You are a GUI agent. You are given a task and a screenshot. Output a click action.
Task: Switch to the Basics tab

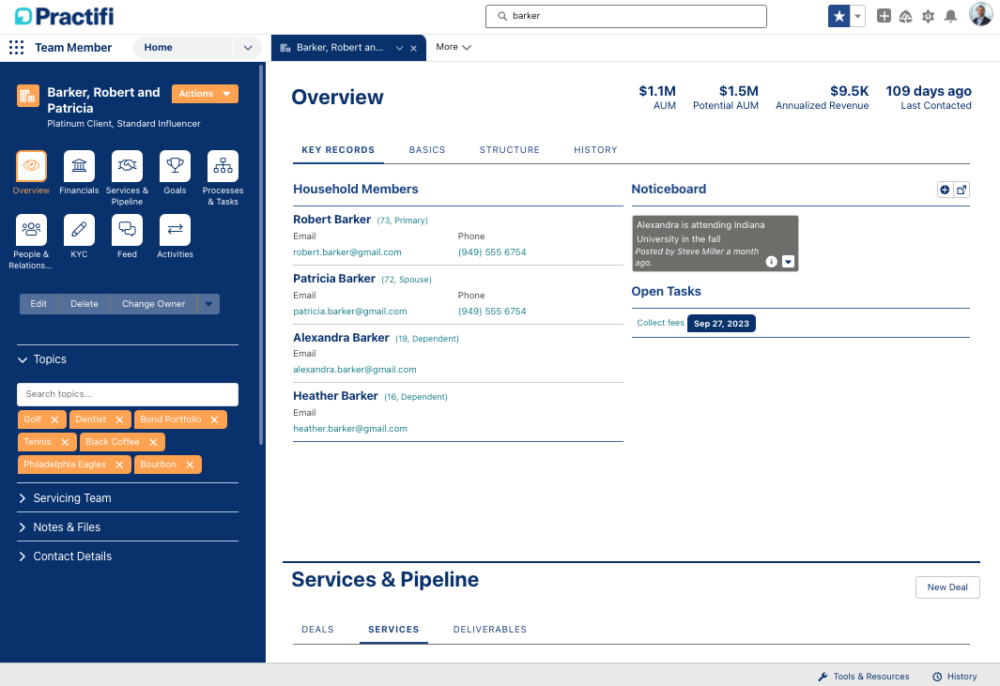(x=427, y=150)
